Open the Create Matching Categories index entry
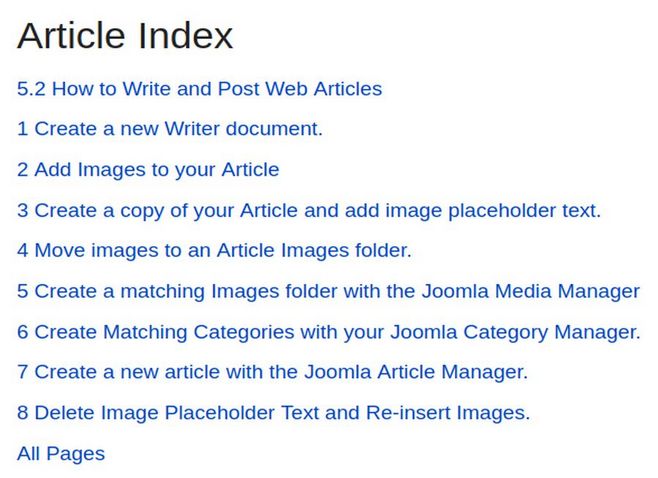Screen dimensions: 658x478 (329, 332)
